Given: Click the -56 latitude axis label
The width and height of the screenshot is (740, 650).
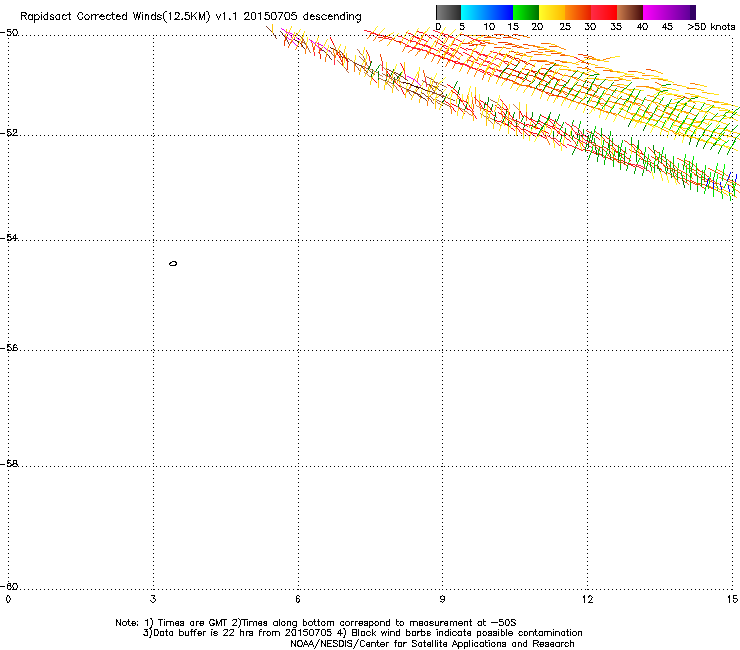Looking at the screenshot, I should tap(9, 347).
